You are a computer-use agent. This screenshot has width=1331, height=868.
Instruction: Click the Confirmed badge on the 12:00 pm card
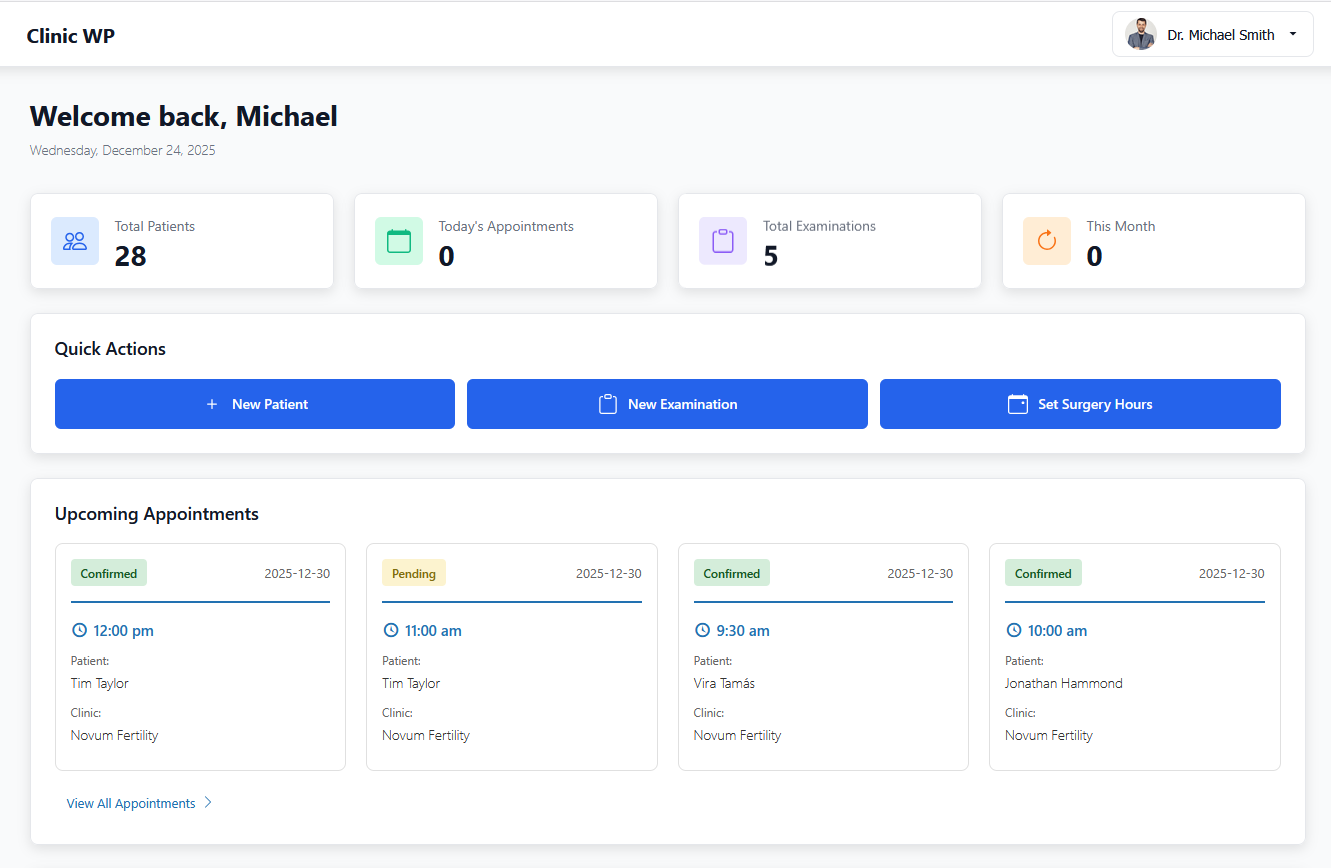pos(109,572)
